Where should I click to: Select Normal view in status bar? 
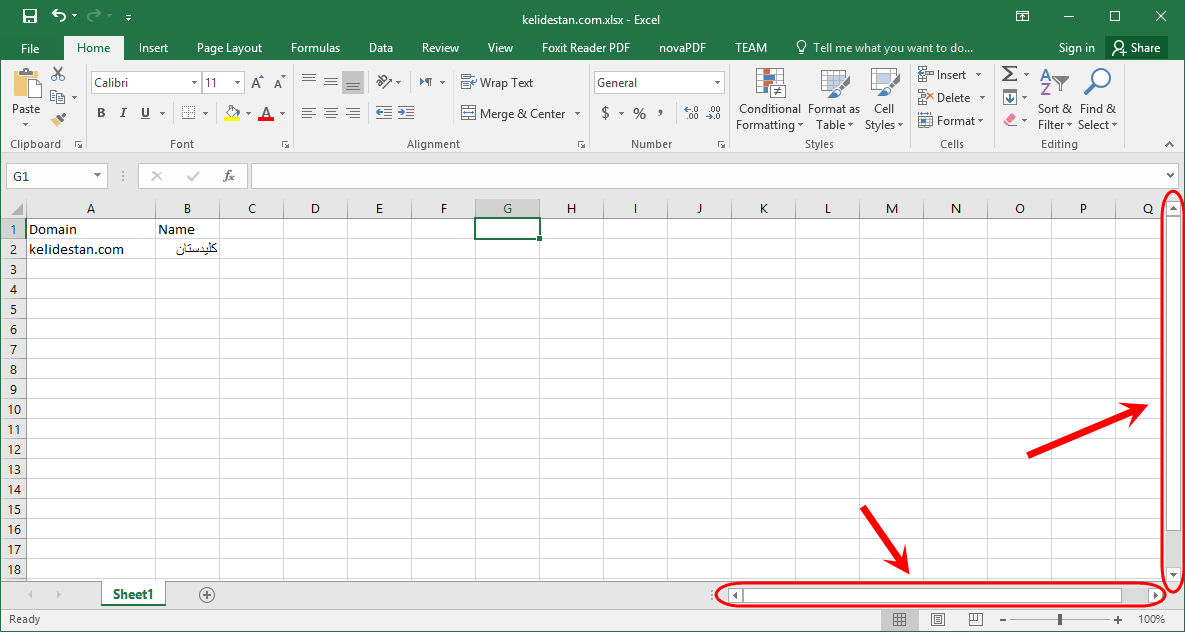click(899, 619)
